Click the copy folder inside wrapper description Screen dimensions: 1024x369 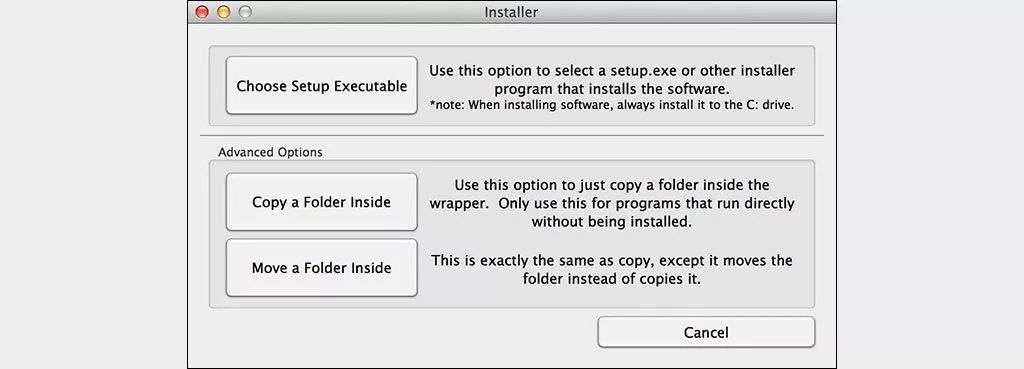pyautogui.click(x=612, y=203)
